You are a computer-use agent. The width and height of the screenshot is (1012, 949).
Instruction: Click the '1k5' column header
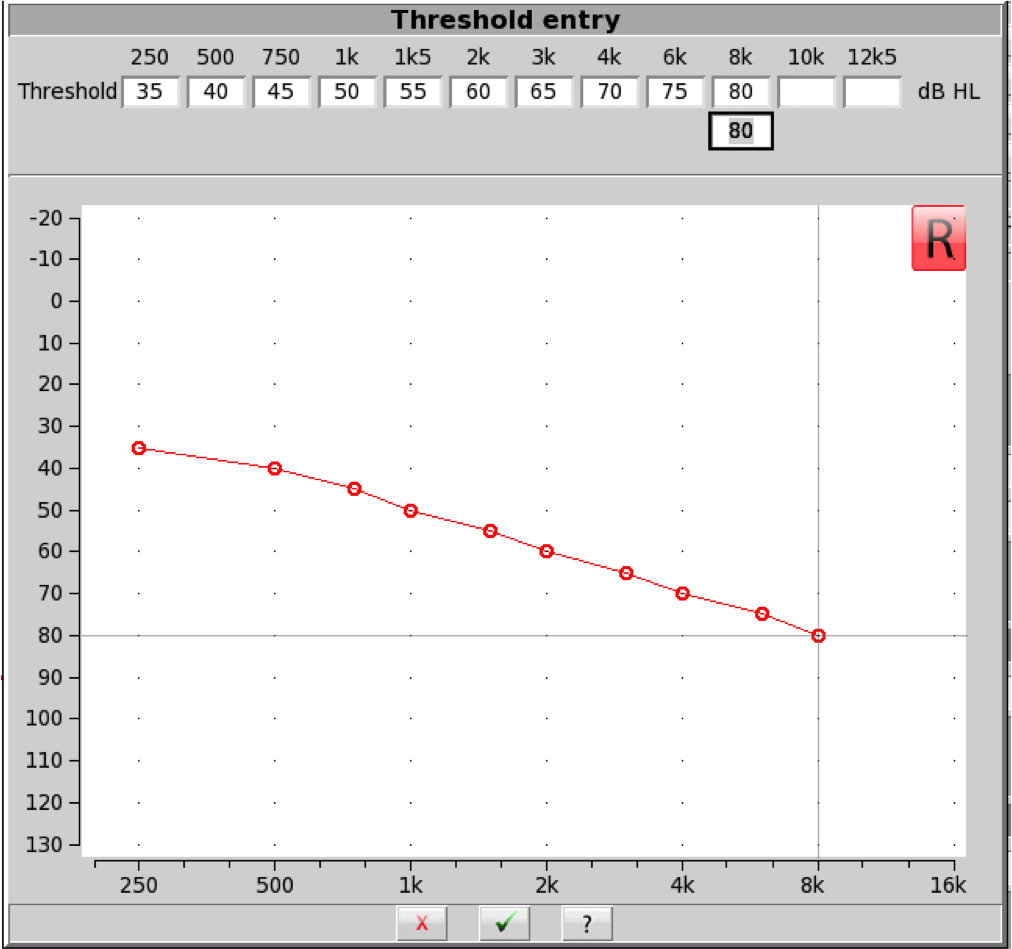tap(412, 57)
